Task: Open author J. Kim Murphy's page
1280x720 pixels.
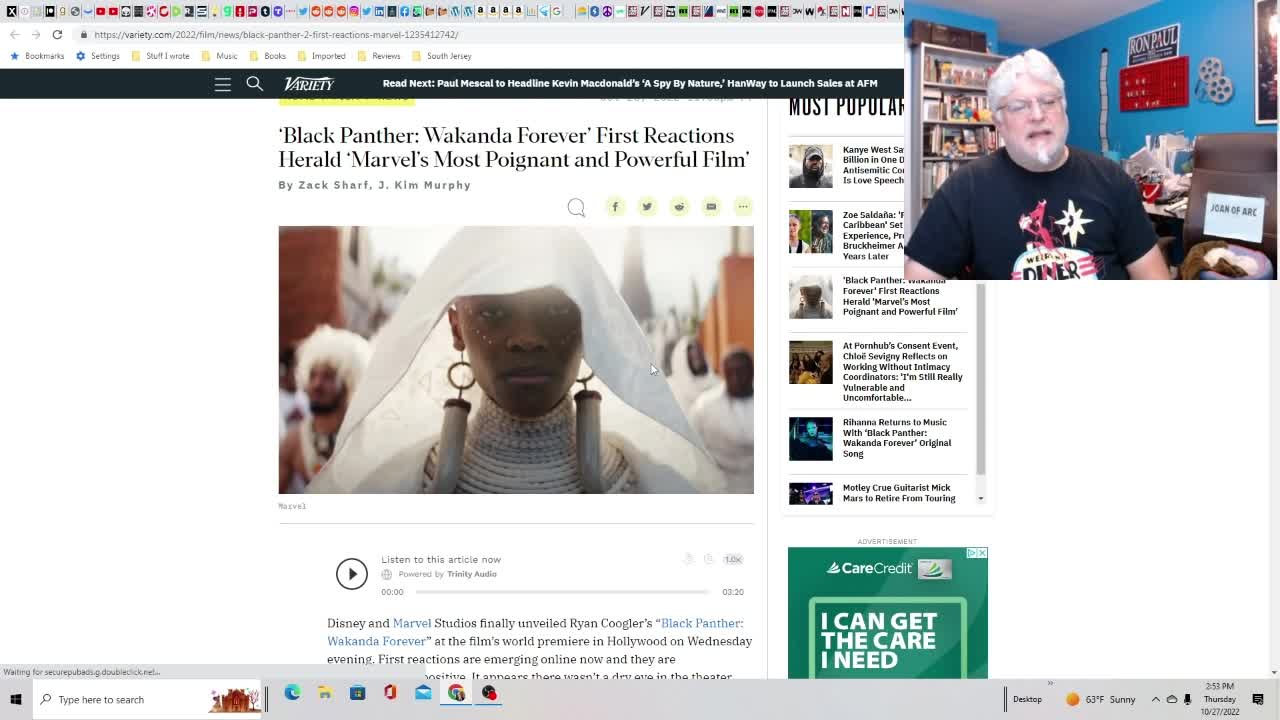Action: [x=424, y=185]
